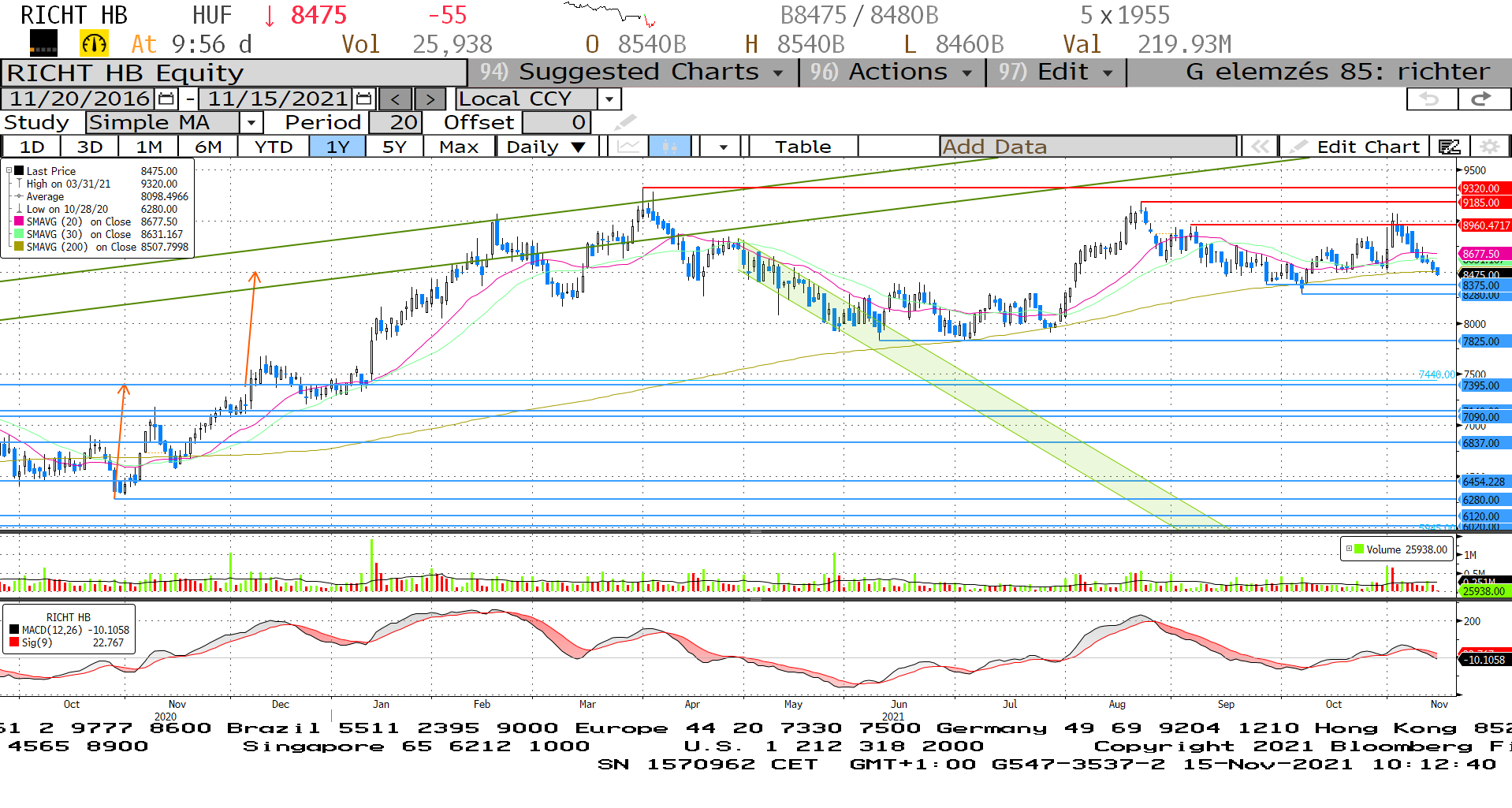Image resolution: width=1512 pixels, height=808 pixels.
Task: Open the Local CCY currency dropdown
Action: coord(609,99)
